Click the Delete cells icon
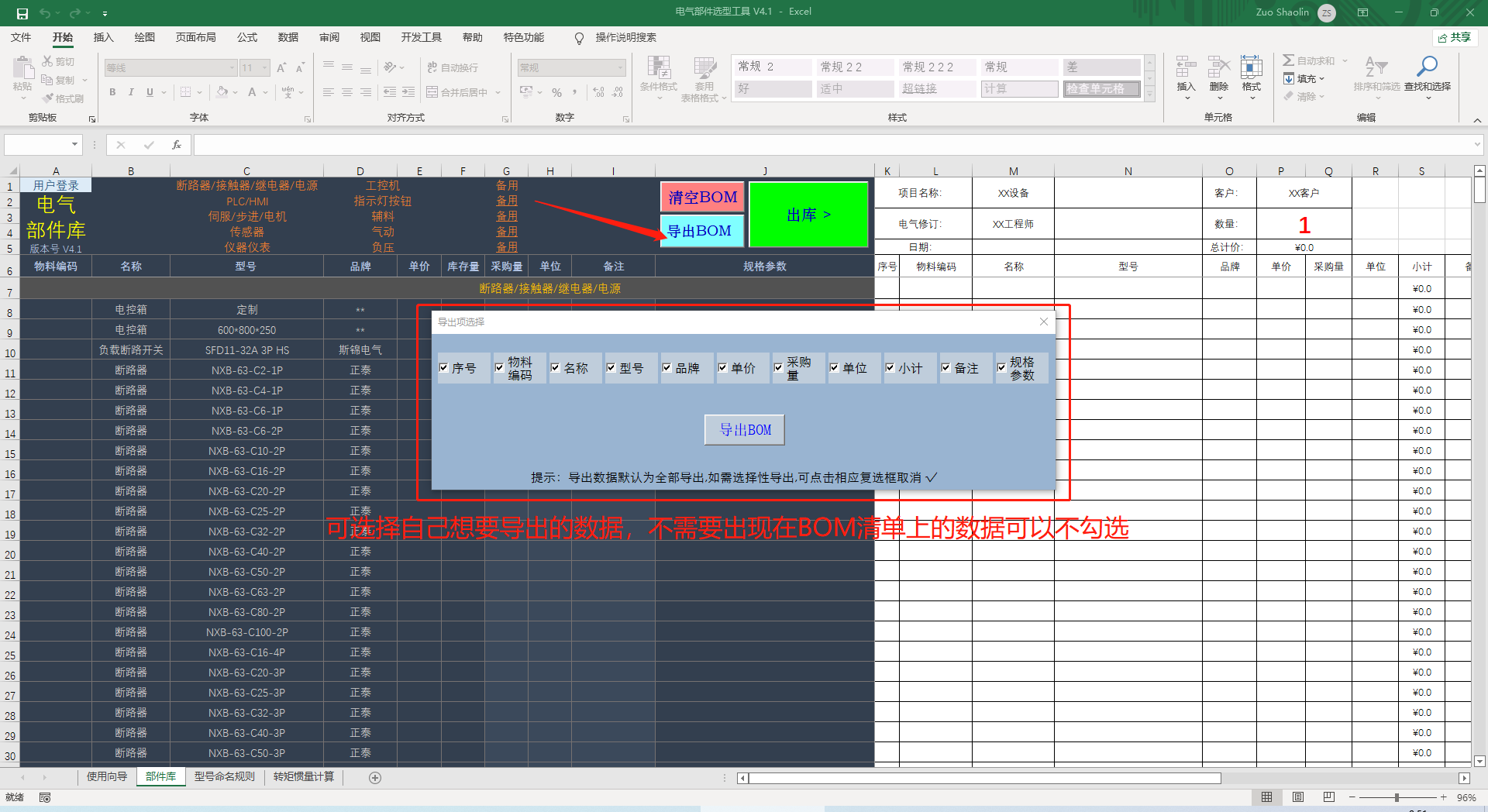This screenshot has width=1488, height=812. click(x=1218, y=68)
